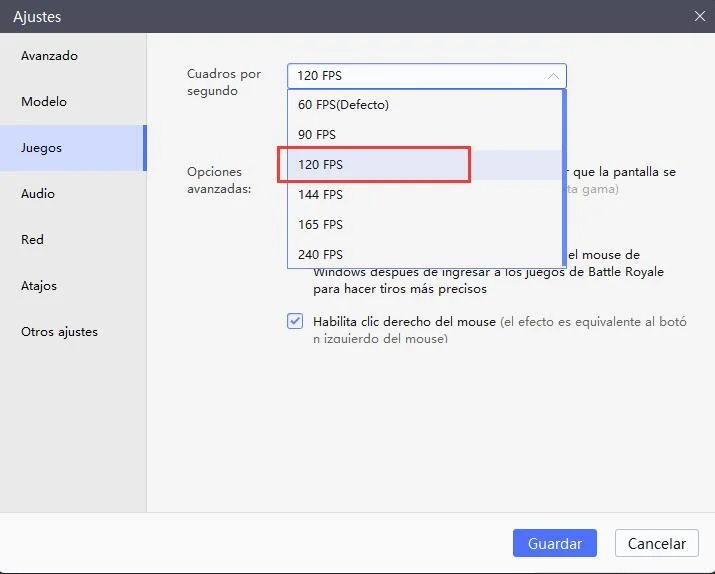Choose 90 FPS from the list
Viewport: 715px width, 574px height.
[425, 135]
